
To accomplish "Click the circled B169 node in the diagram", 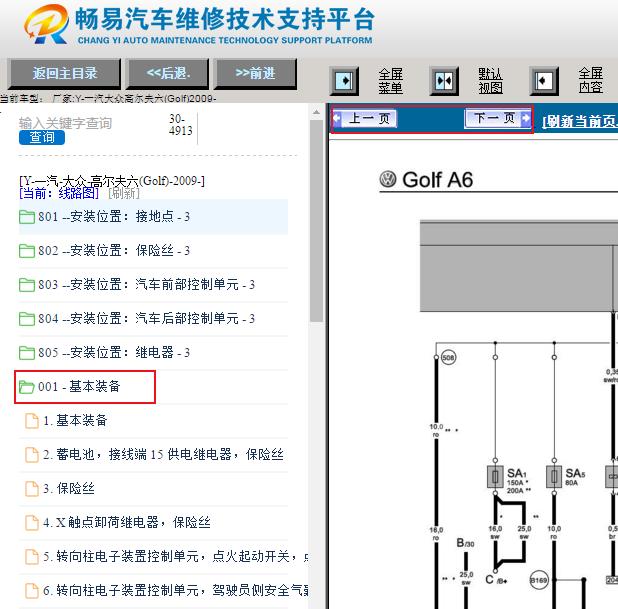I will [x=538, y=580].
